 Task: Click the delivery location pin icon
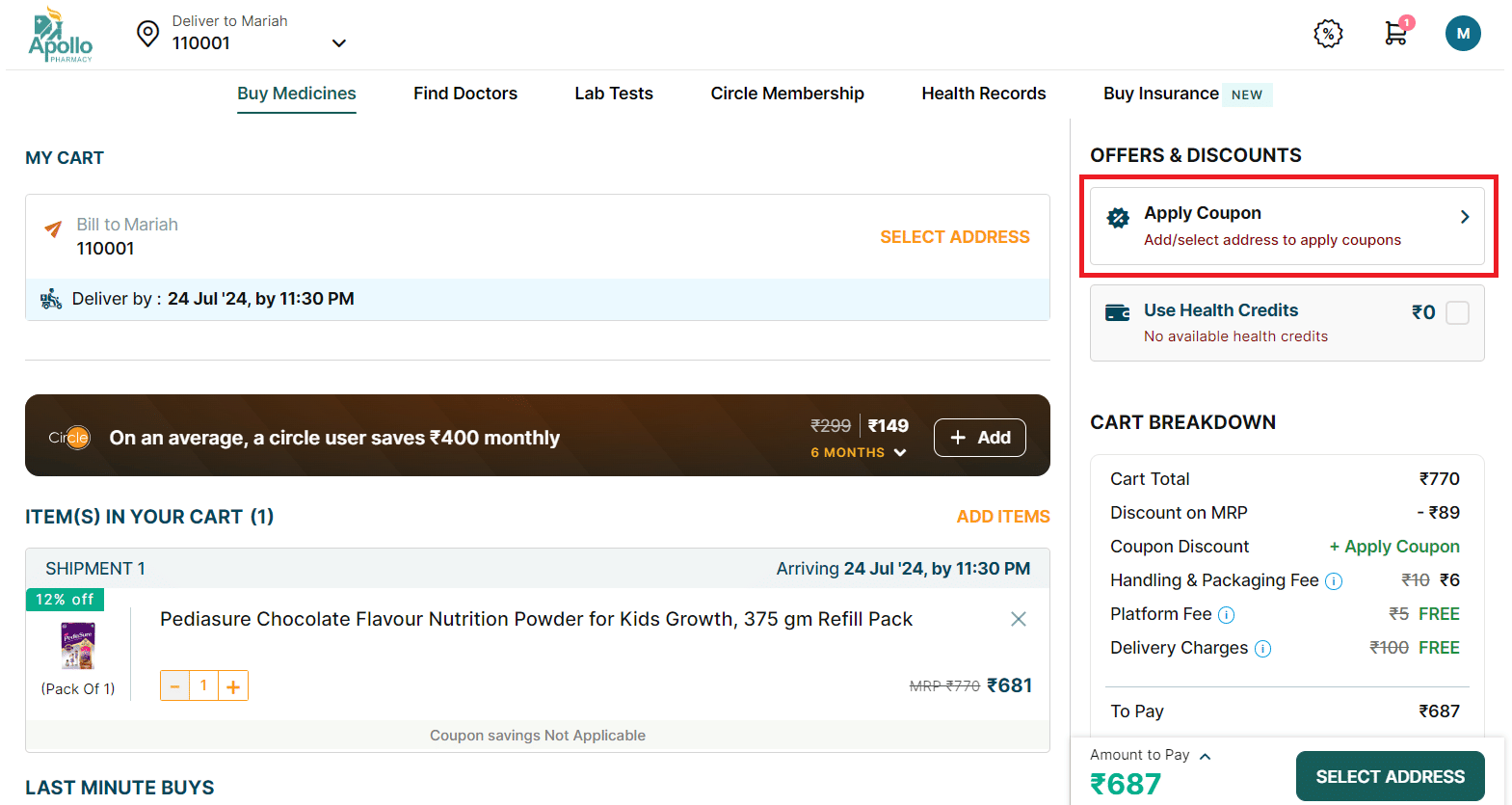[x=147, y=34]
